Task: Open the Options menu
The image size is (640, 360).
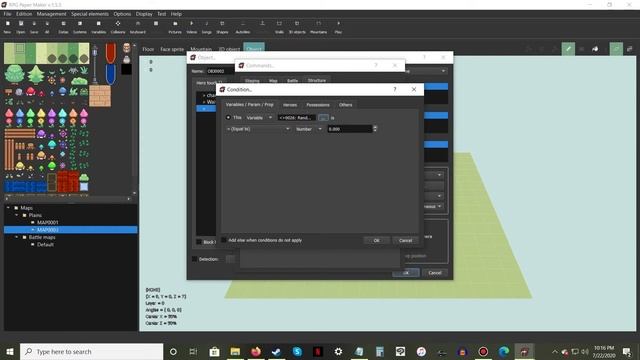Action: click(x=122, y=14)
